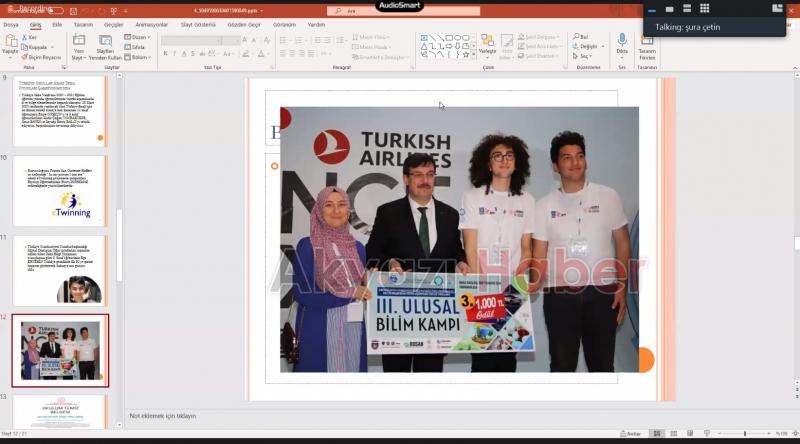Select slide 11 thumbnail
This screenshot has width=800, height=444.
(x=60, y=270)
